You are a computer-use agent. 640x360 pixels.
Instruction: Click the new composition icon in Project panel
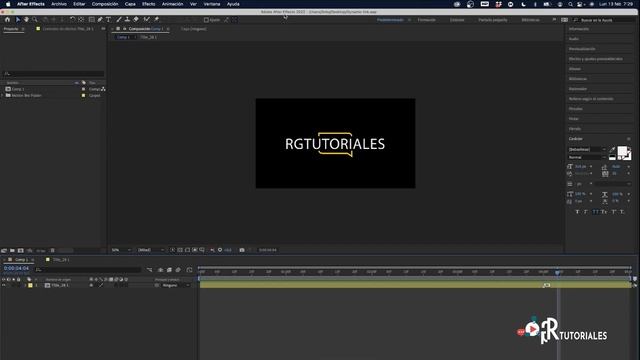pos(20,250)
